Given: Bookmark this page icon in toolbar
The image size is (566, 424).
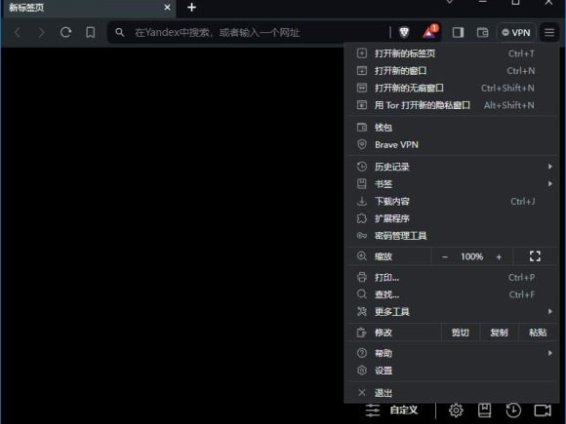Looking at the screenshot, I should click(90, 32).
